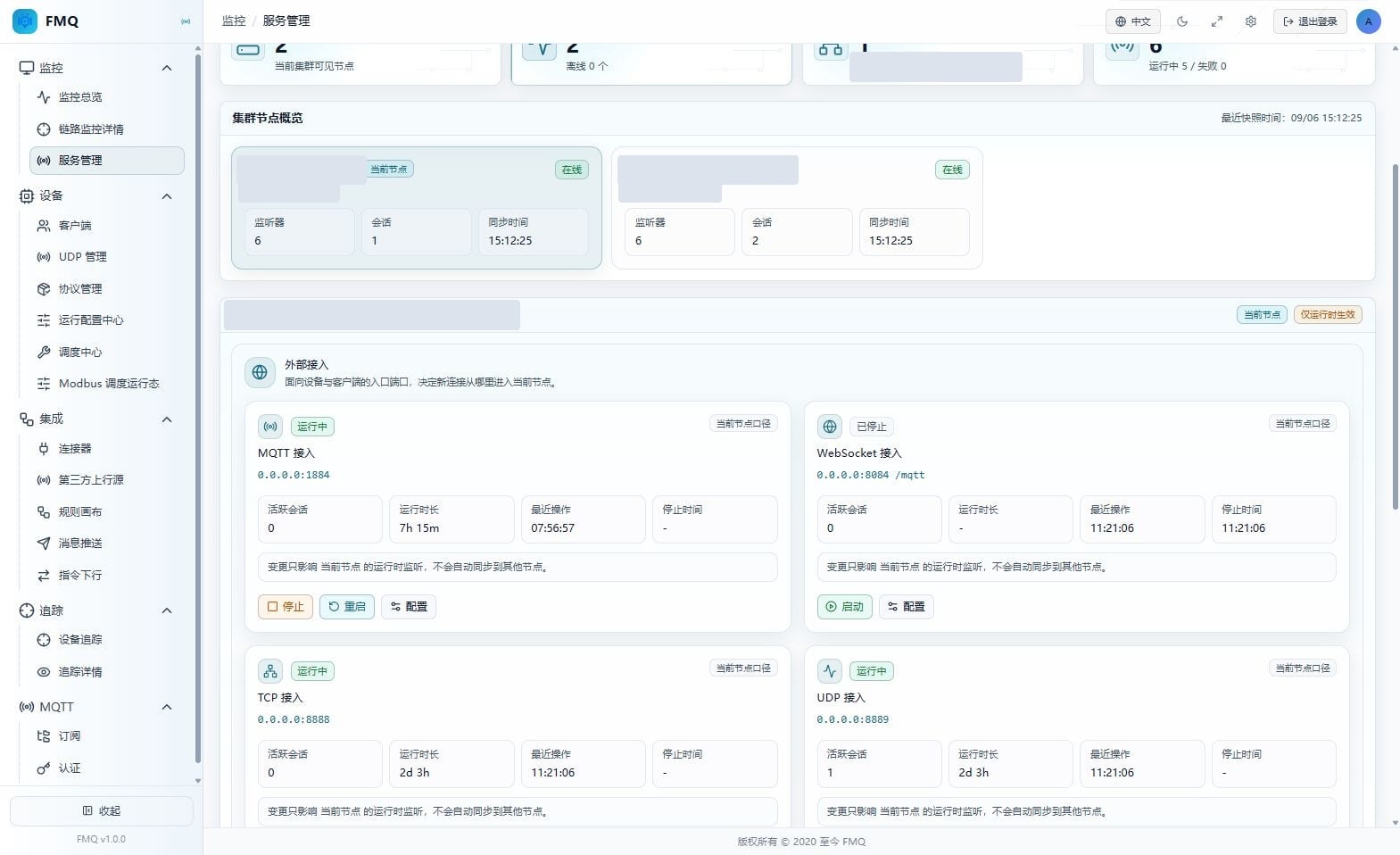Open 规则画布 page

(107, 512)
